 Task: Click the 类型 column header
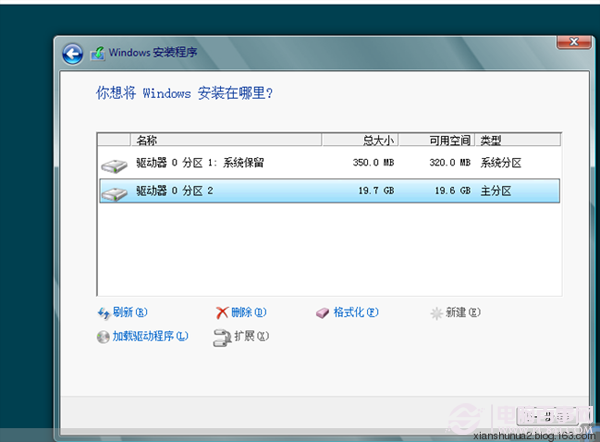click(x=518, y=140)
